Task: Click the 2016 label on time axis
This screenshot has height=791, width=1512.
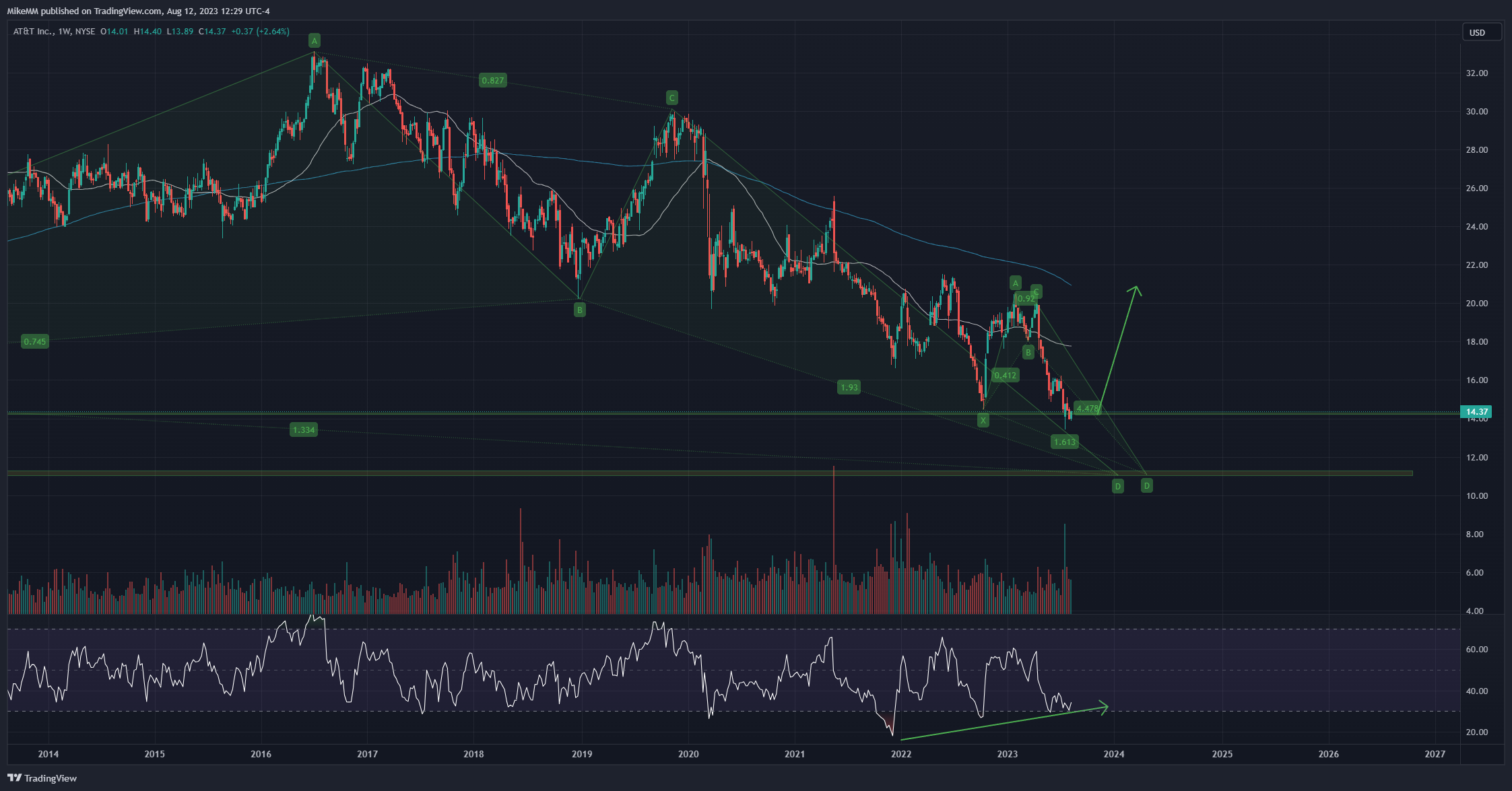Action: (261, 754)
